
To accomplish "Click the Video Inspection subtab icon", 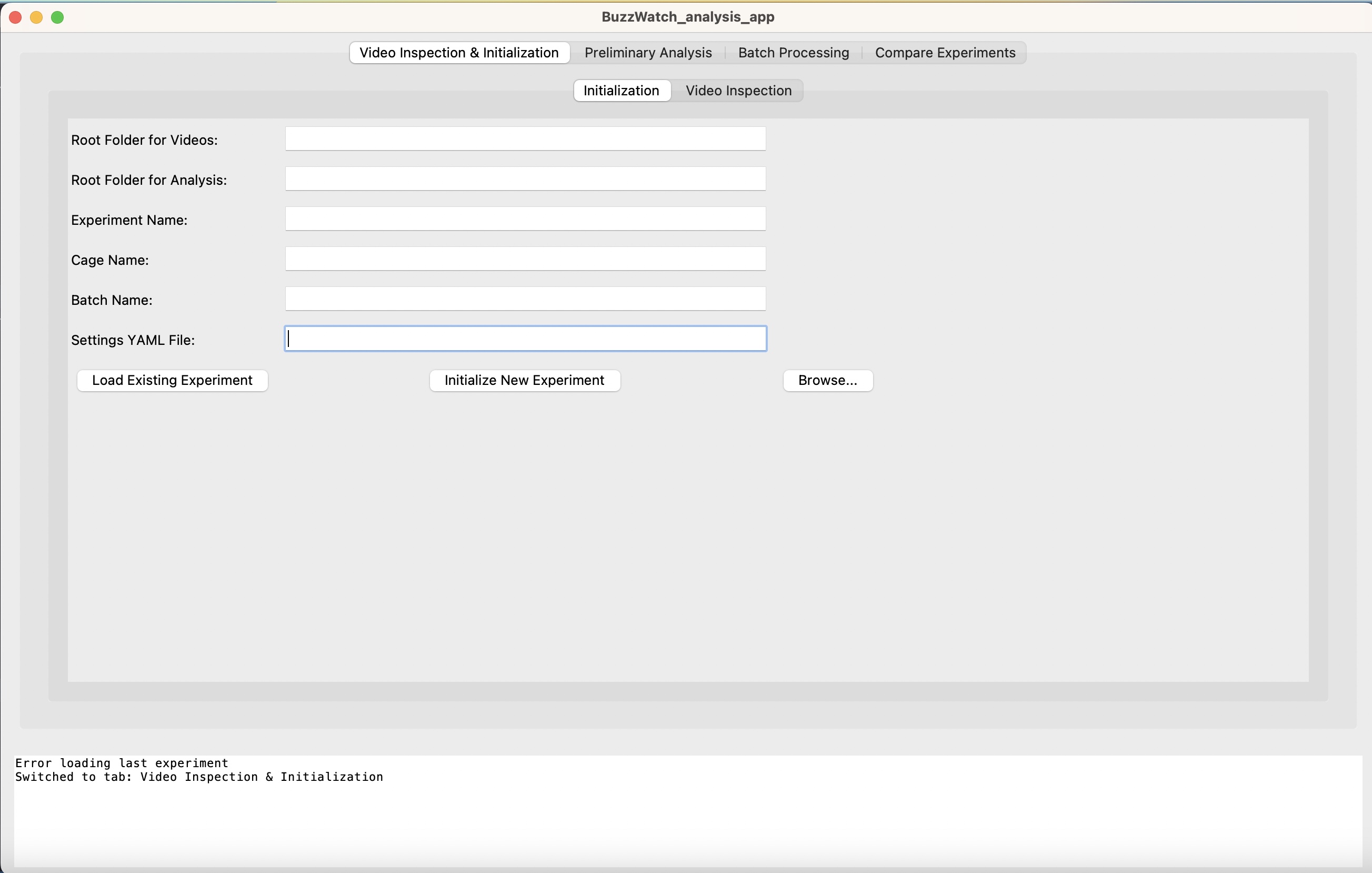I will [738, 90].
